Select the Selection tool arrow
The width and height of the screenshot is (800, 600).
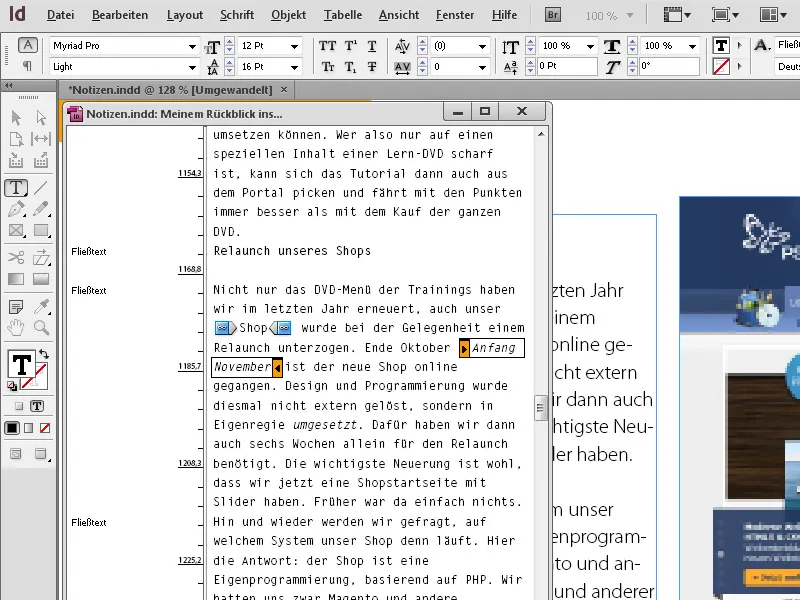click(x=16, y=118)
